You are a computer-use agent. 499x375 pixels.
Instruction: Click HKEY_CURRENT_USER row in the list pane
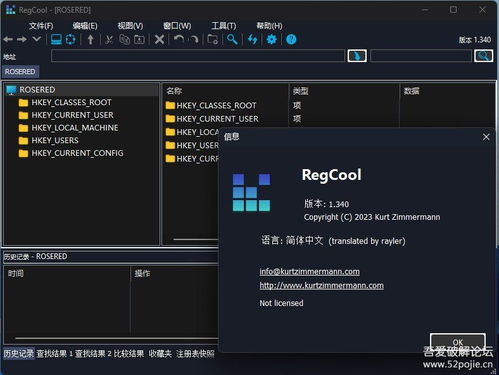click(217, 119)
